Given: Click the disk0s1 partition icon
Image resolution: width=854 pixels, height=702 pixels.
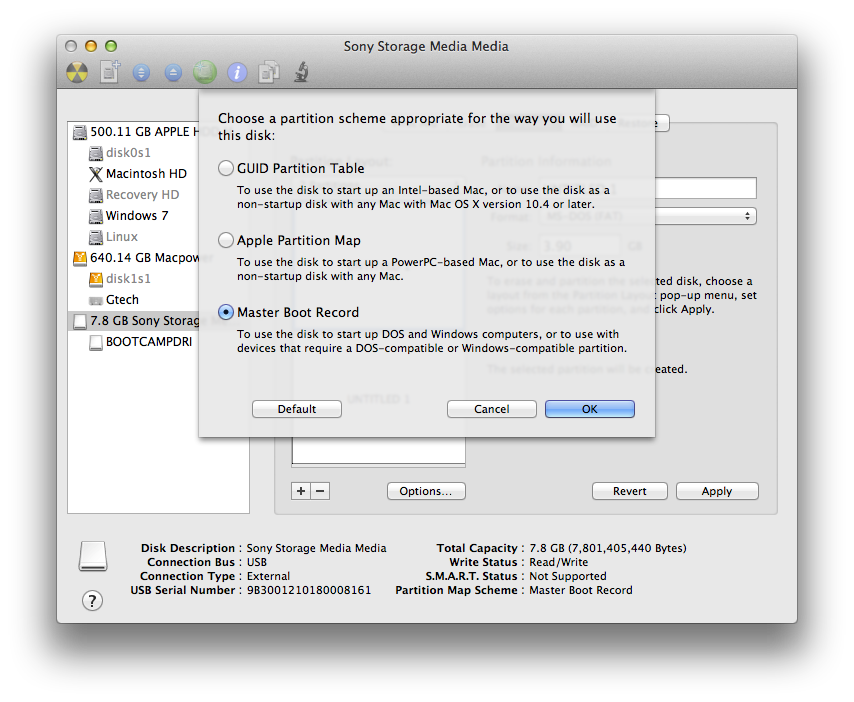Looking at the screenshot, I should (96, 154).
